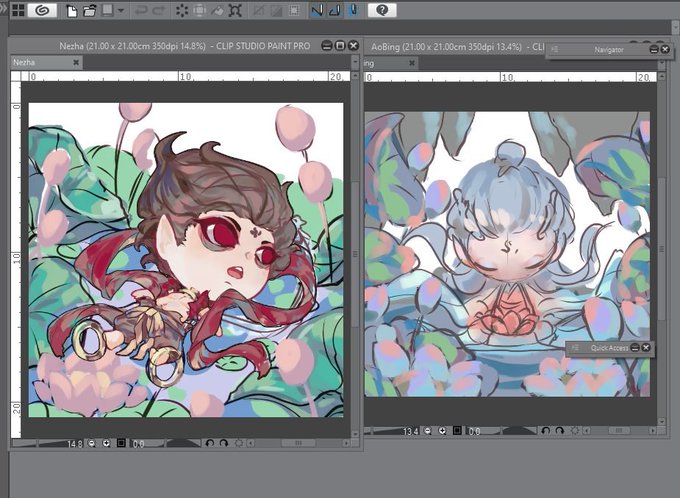Toggle Snap to Grid
This screenshot has width=680, height=498.
click(353, 11)
